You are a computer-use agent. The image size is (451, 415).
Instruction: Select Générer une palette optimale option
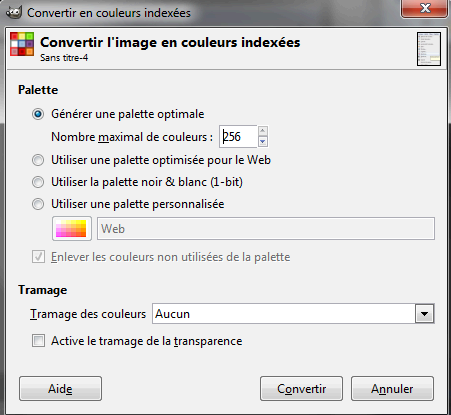pyautogui.click(x=38, y=114)
